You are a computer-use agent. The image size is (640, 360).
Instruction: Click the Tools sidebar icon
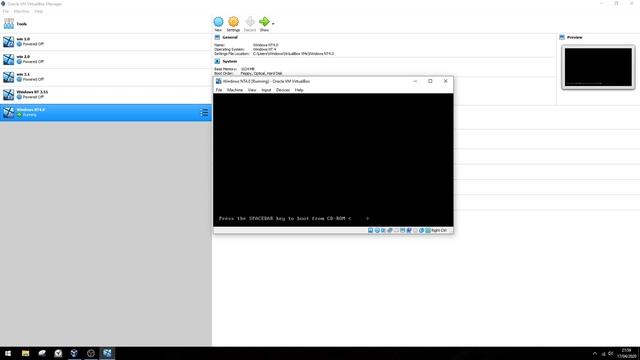[x=9, y=24]
